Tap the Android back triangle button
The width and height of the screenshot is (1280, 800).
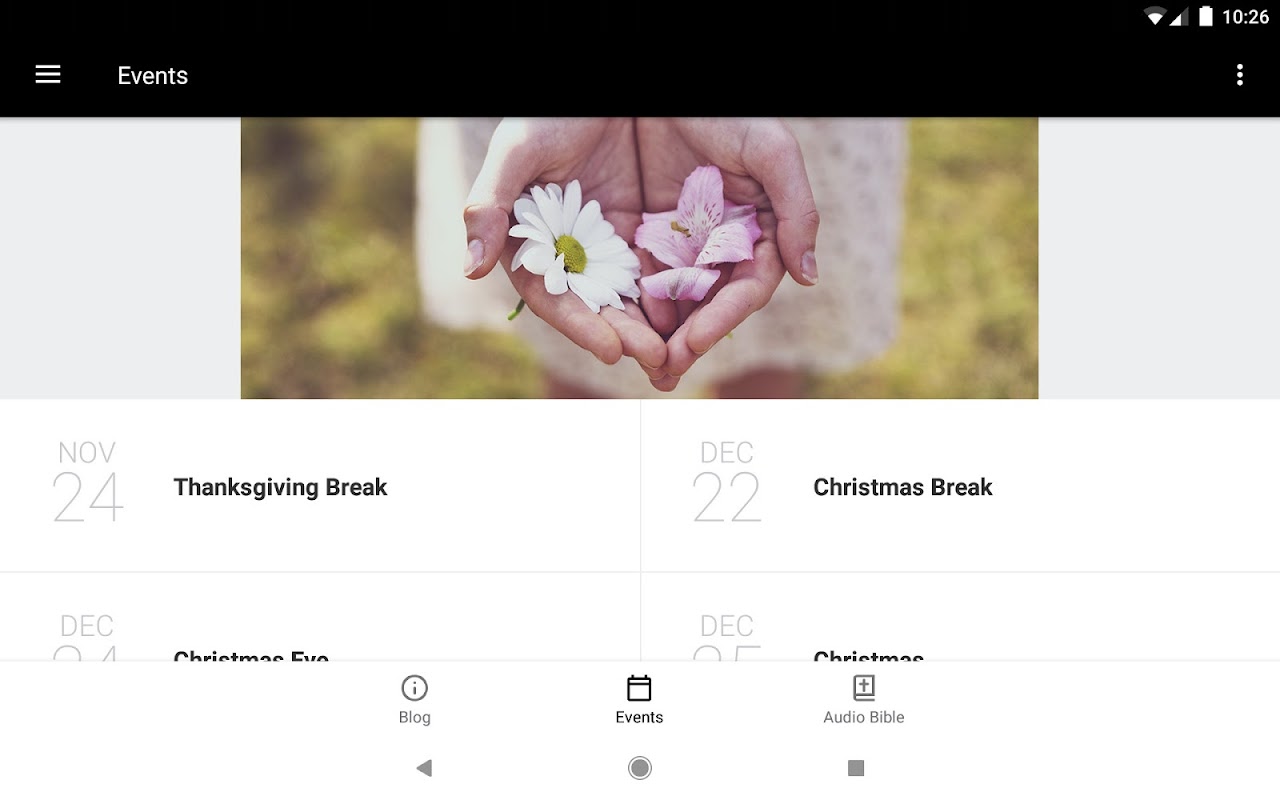[x=424, y=768]
